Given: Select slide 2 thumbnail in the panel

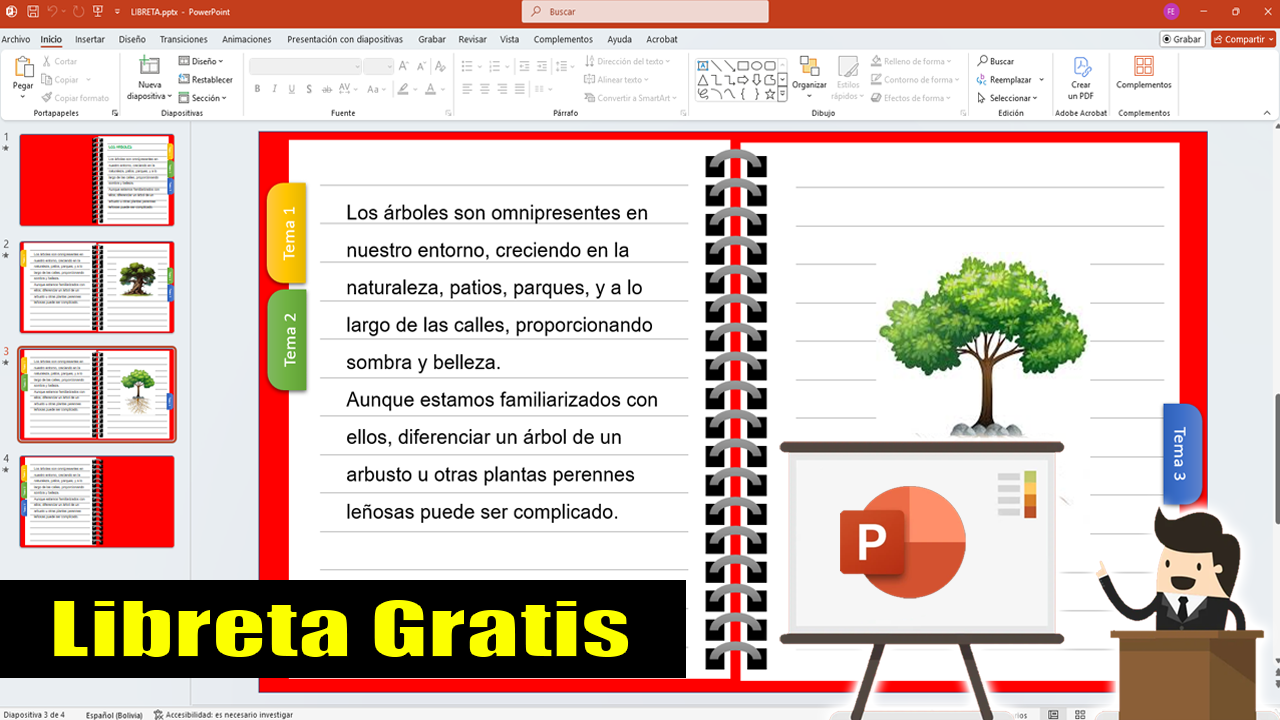Looking at the screenshot, I should pos(97,287).
